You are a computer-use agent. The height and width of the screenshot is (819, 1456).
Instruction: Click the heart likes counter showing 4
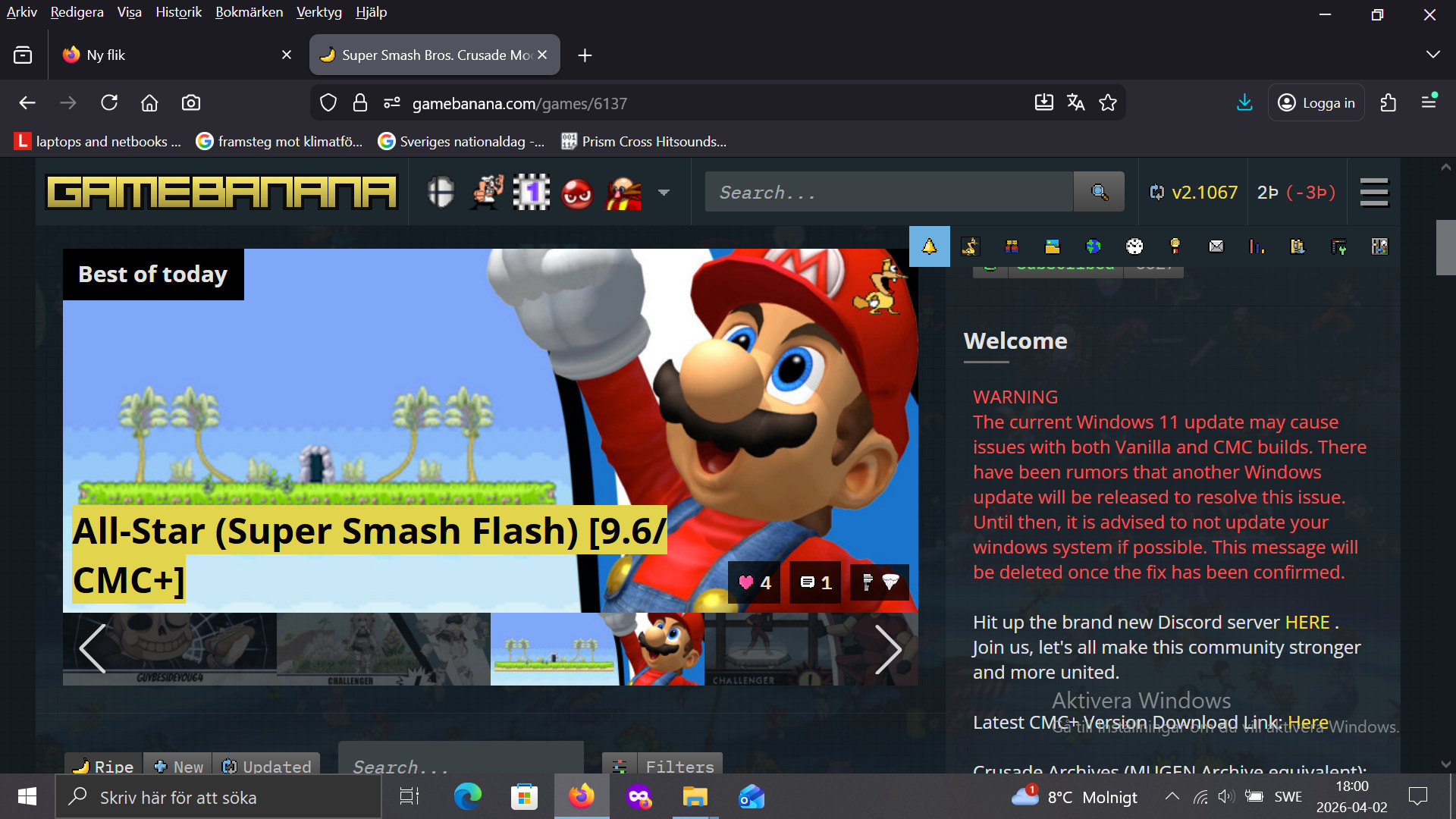[x=755, y=582]
